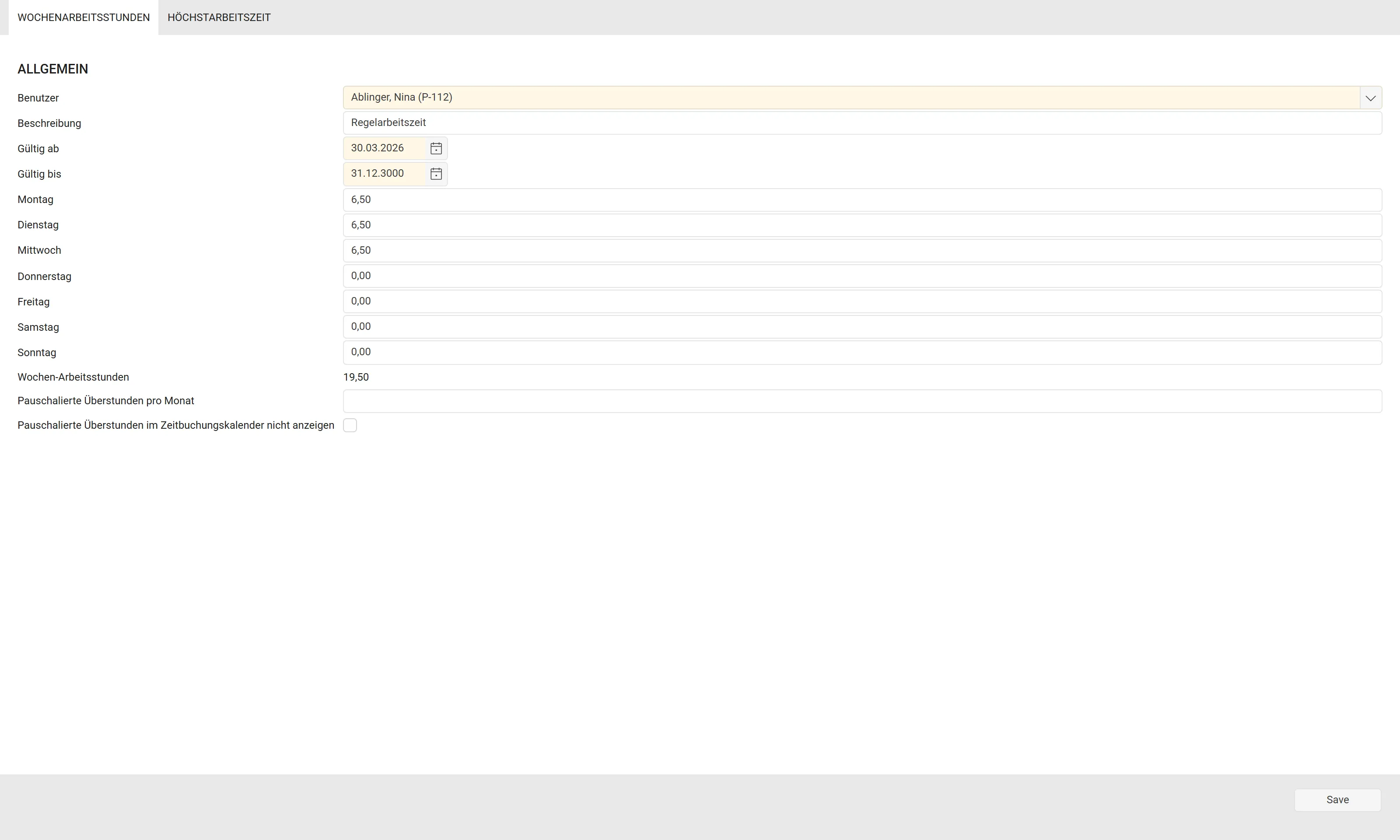This screenshot has height=840, width=1400.
Task: Focus the Mittwoch hours field
Action: [862, 251]
